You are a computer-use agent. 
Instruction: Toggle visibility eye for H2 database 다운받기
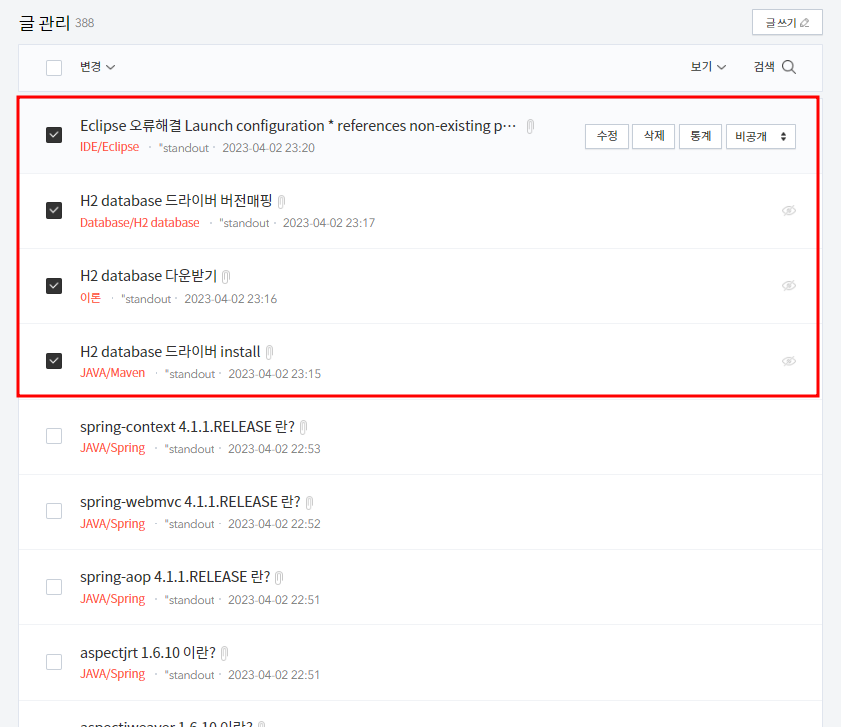tap(788, 285)
